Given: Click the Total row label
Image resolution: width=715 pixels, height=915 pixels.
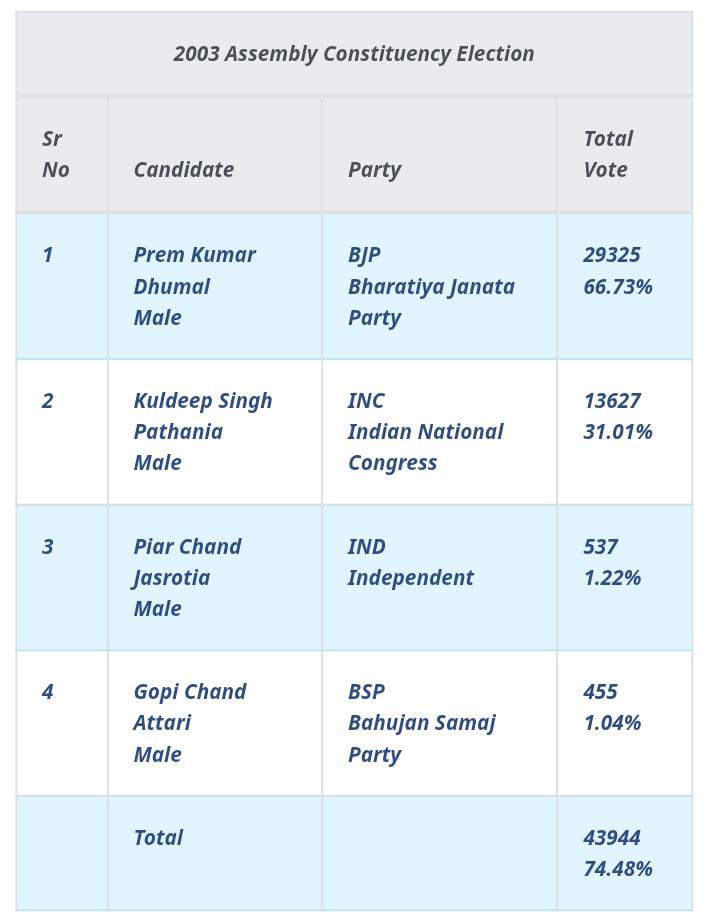Looking at the screenshot, I should 158,838.
